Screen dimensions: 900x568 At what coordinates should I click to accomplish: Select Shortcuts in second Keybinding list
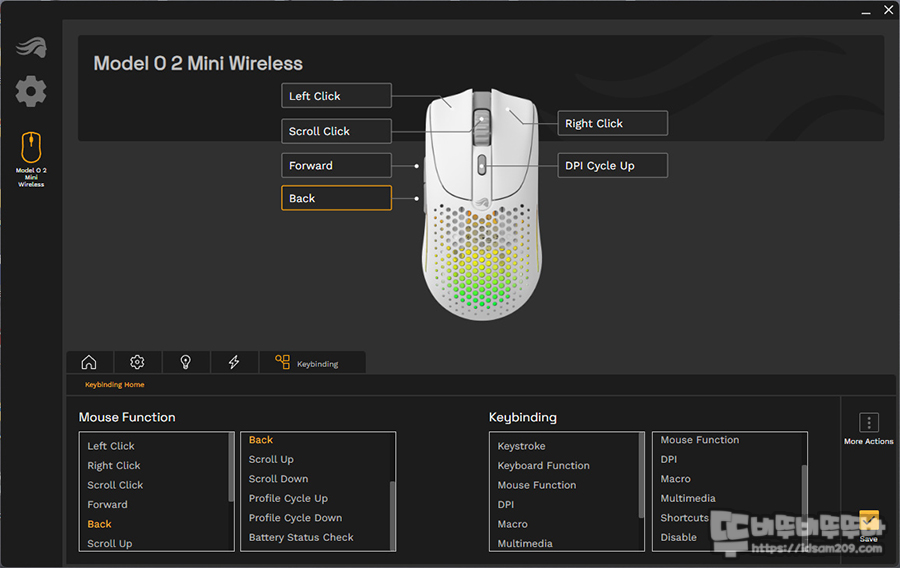pos(685,518)
